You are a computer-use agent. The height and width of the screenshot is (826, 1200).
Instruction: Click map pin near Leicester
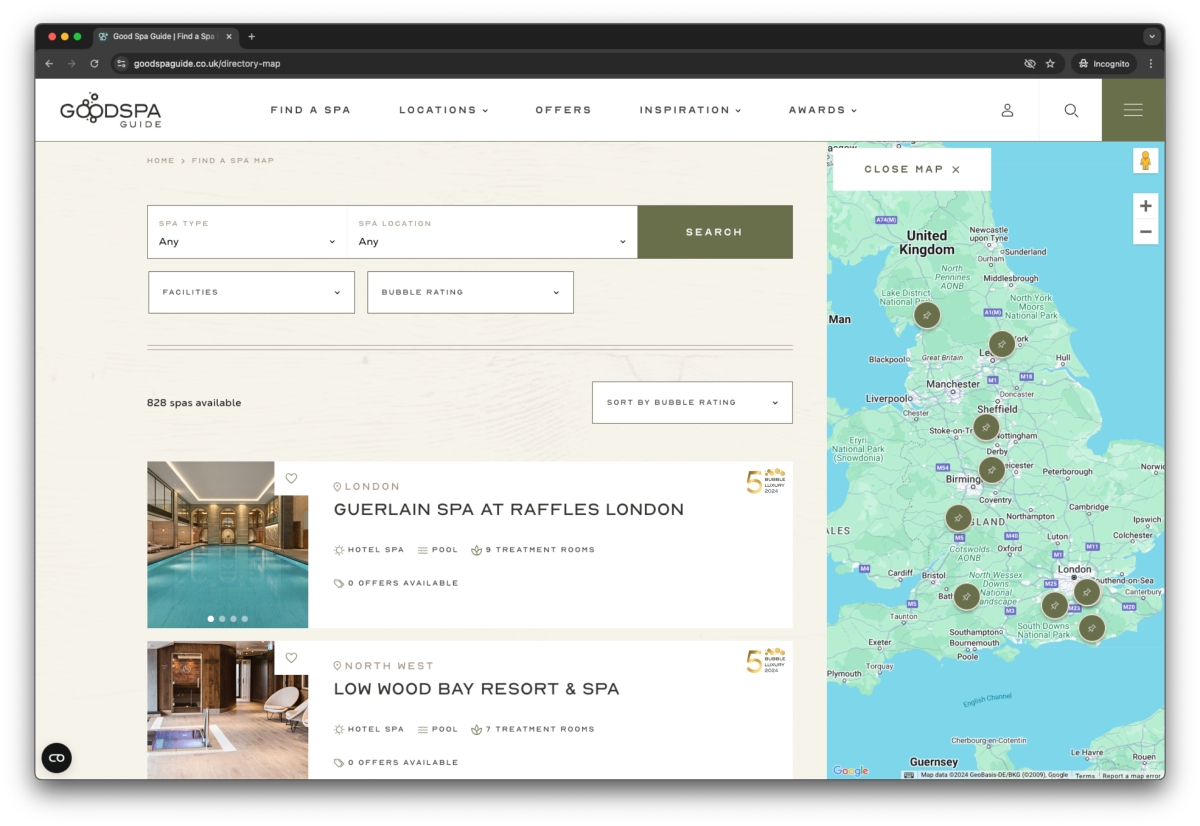tap(992, 470)
